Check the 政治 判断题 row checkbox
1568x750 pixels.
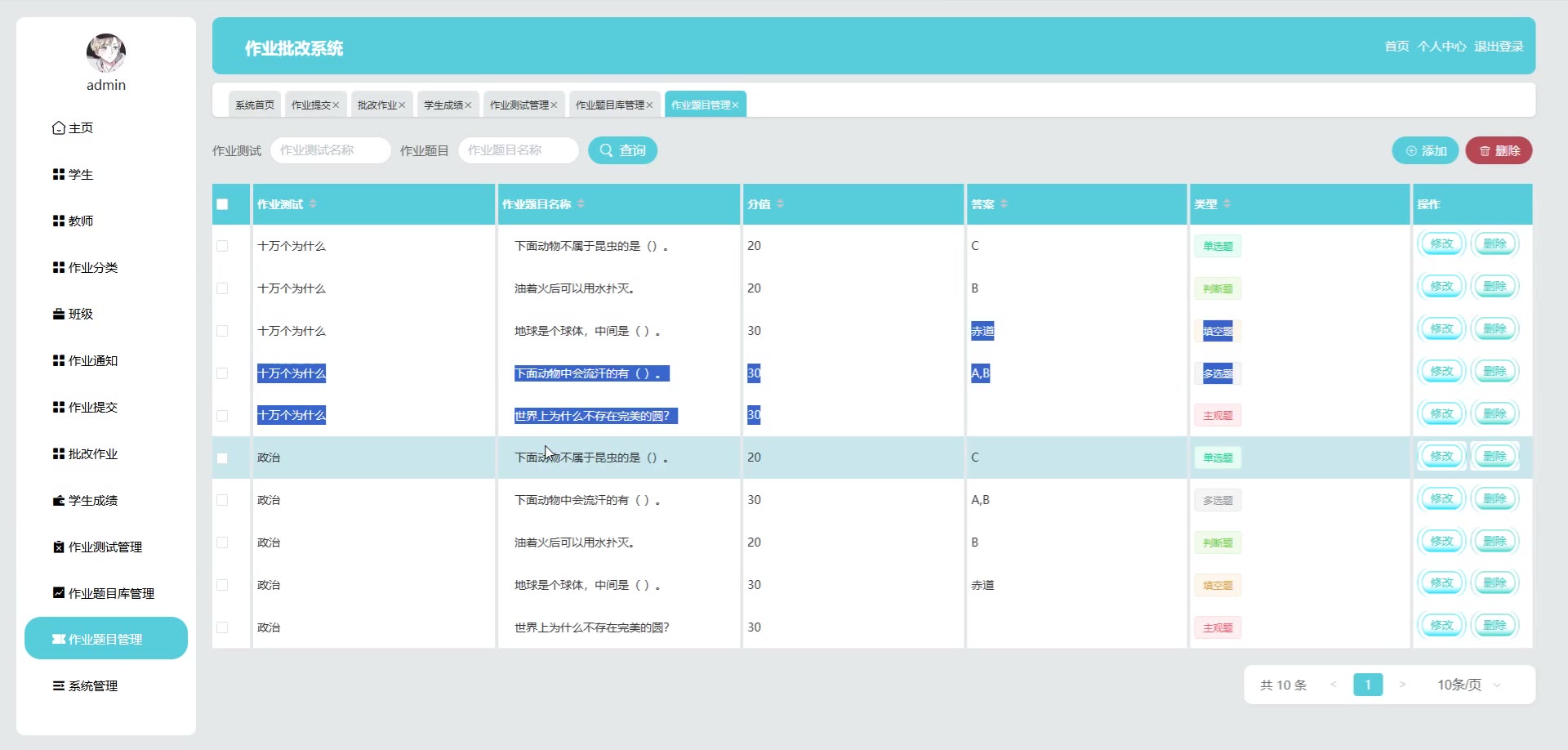click(x=222, y=542)
